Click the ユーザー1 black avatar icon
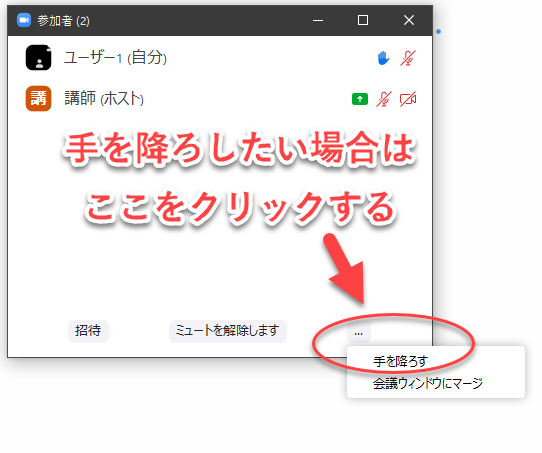The image size is (542, 453). click(39, 58)
